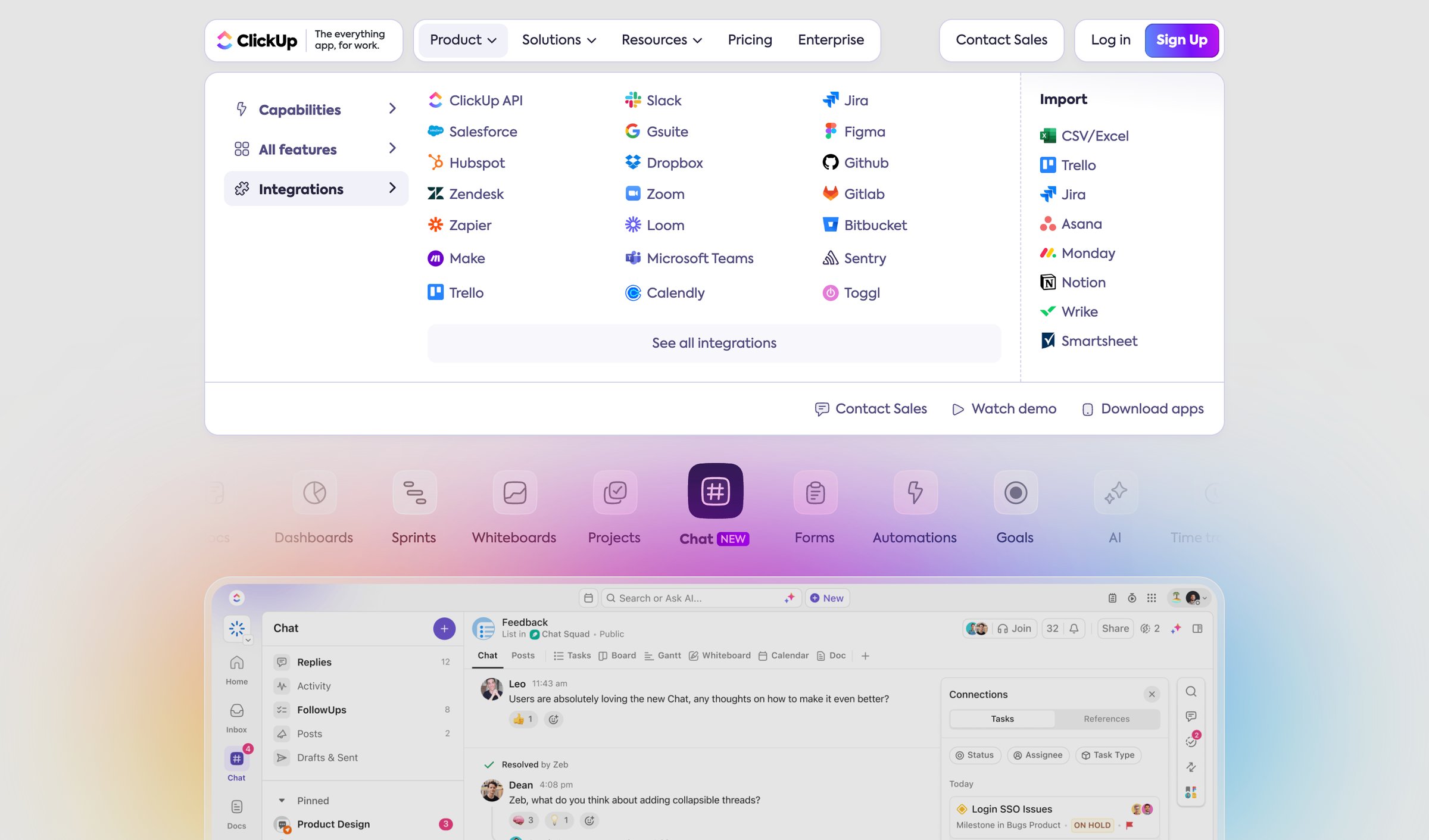Switch to the Tasks toggle in Connections
The height and width of the screenshot is (840, 1429).
tap(1002, 719)
